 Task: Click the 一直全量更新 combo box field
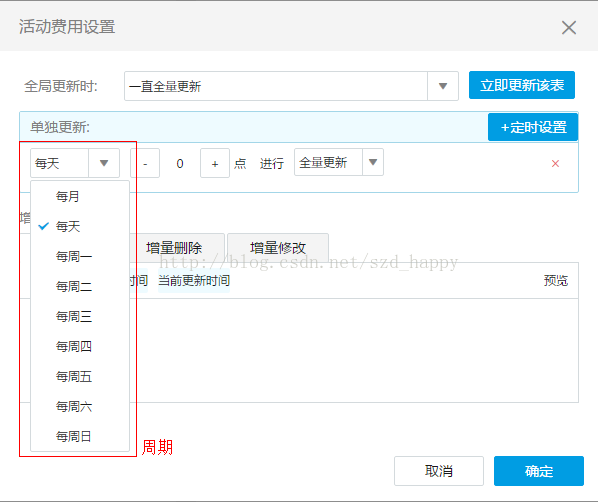(x=276, y=86)
